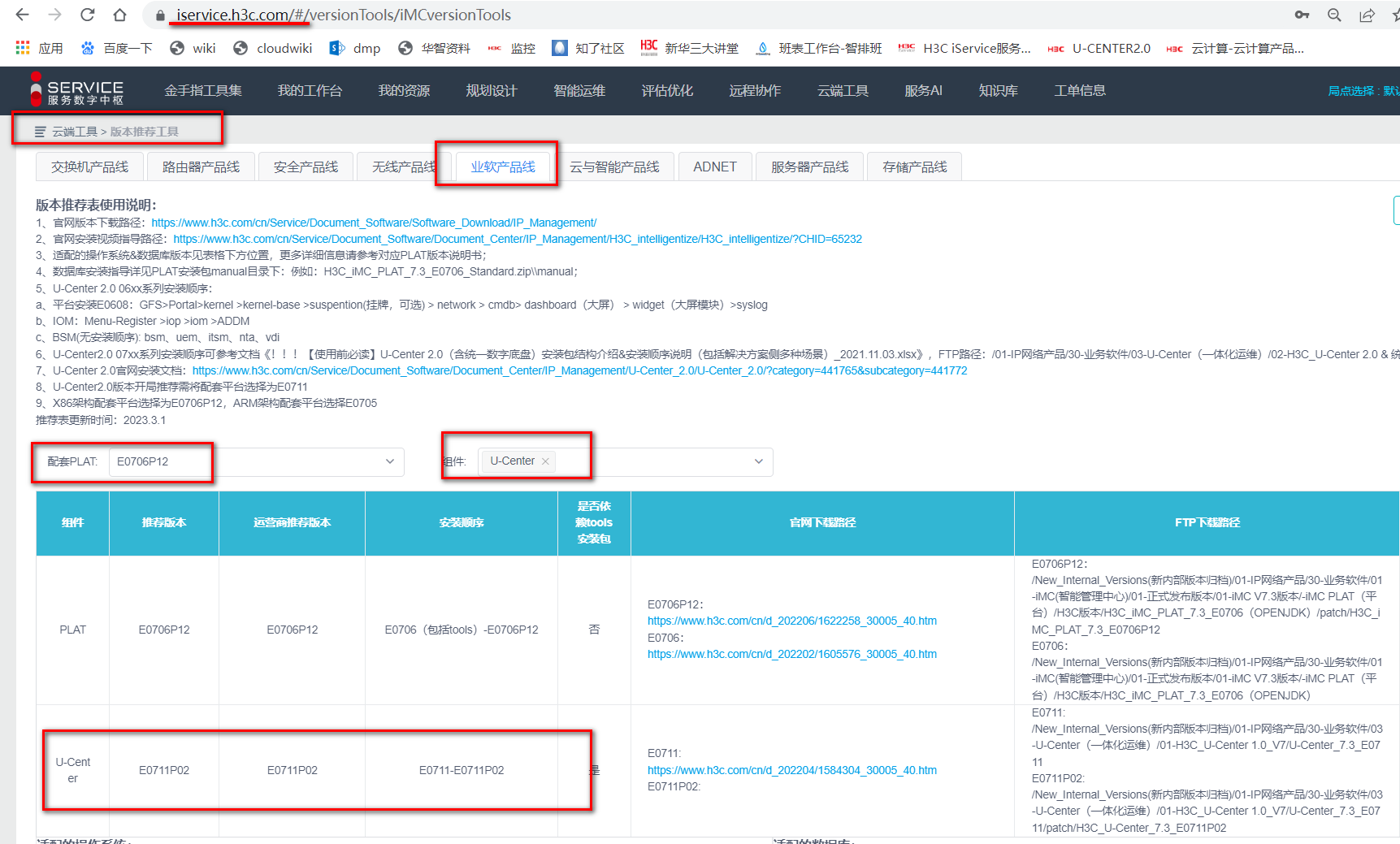Open the IP_Management software download link
This screenshot has width=1400, height=844.
pyautogui.click(x=374, y=223)
